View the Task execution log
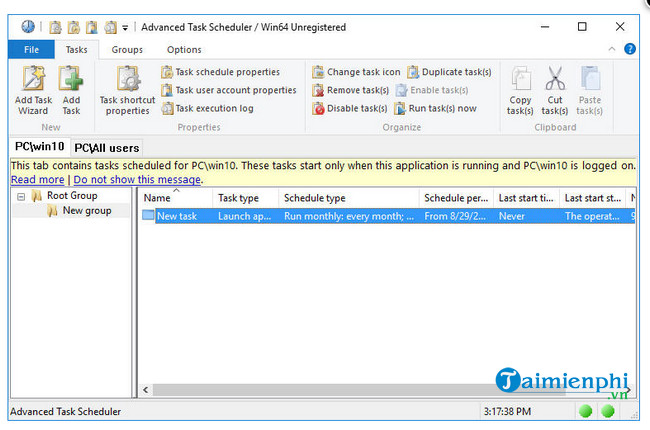 pyautogui.click(x=207, y=109)
